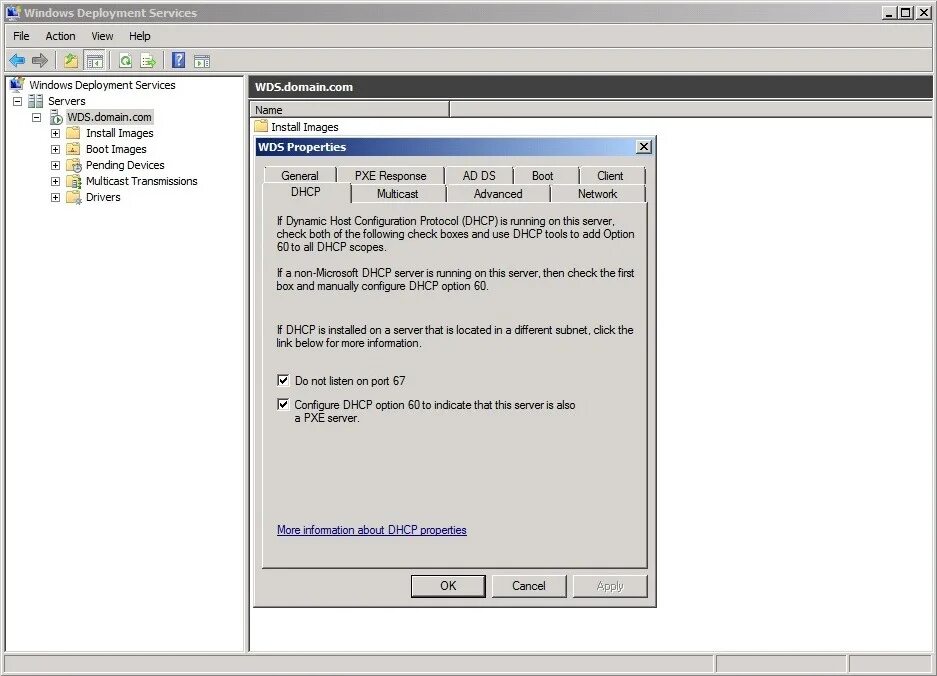The width and height of the screenshot is (937, 676).
Task: Select the DHCP tab
Action: pos(306,192)
